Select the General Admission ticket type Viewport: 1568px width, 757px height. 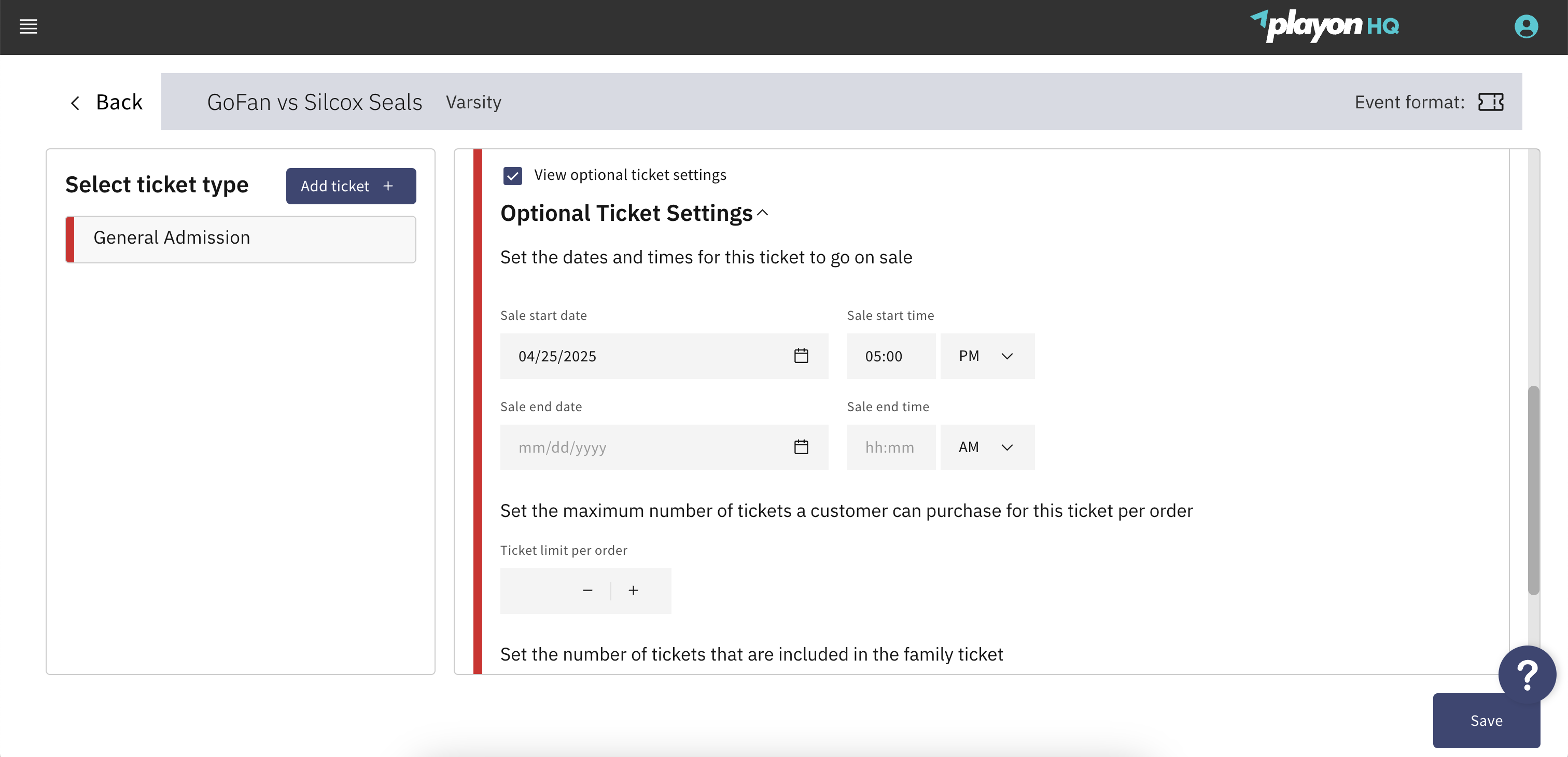point(240,239)
